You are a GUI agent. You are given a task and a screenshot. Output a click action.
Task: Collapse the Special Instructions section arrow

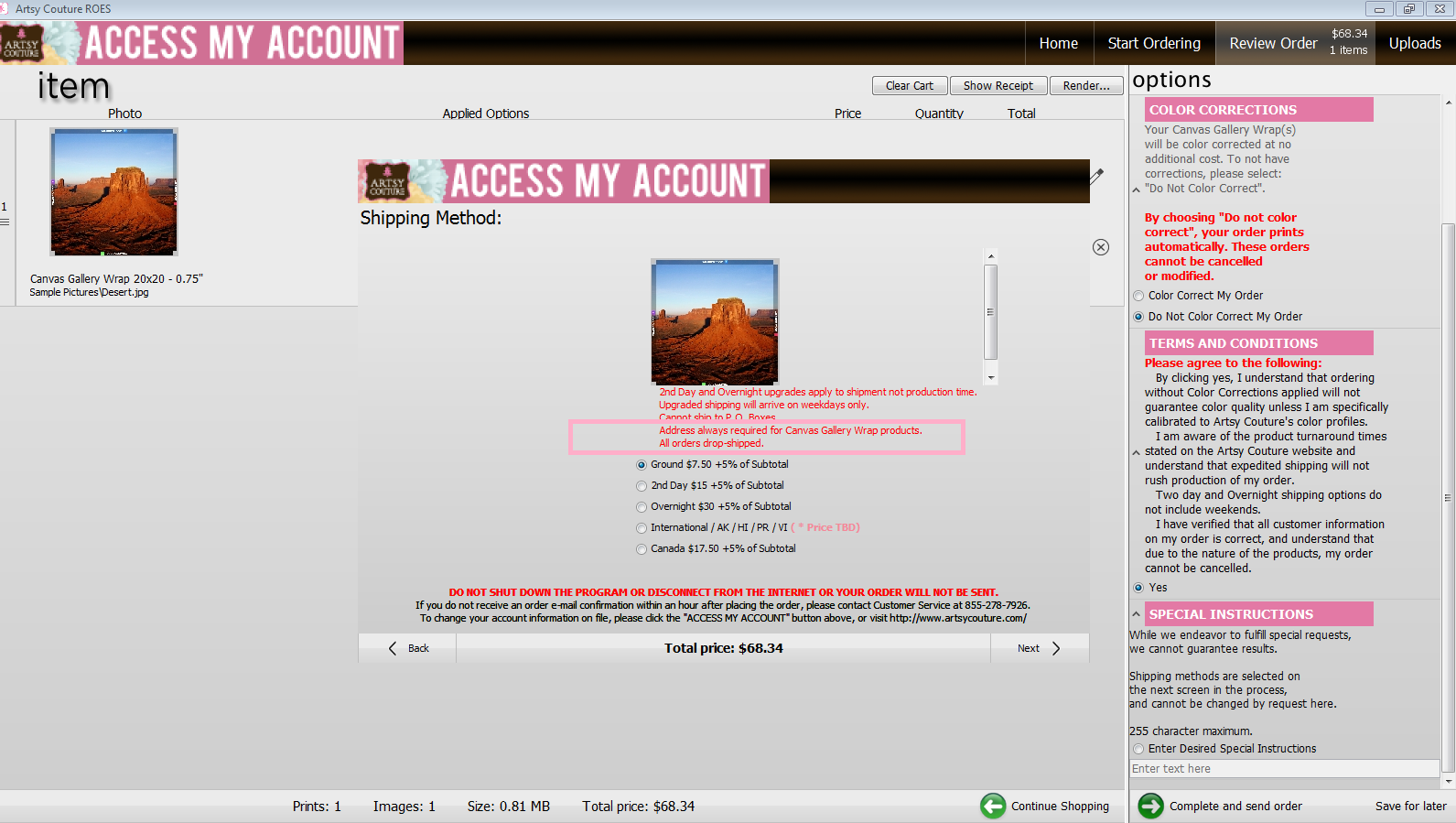pyautogui.click(x=1137, y=614)
